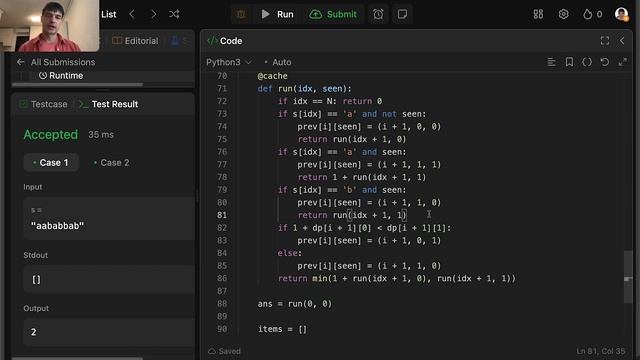The image size is (640, 360).
Task: Expand editor with diagonal arrows icon
Action: (622, 62)
